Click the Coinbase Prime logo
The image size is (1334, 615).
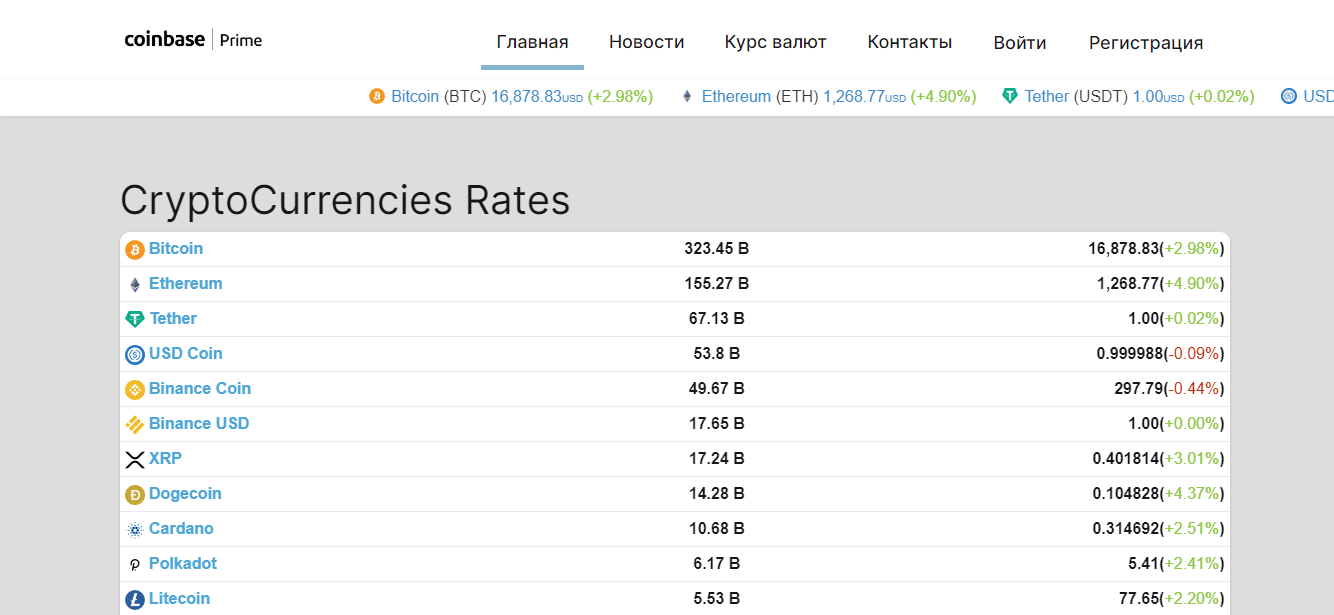pyautogui.click(x=193, y=40)
